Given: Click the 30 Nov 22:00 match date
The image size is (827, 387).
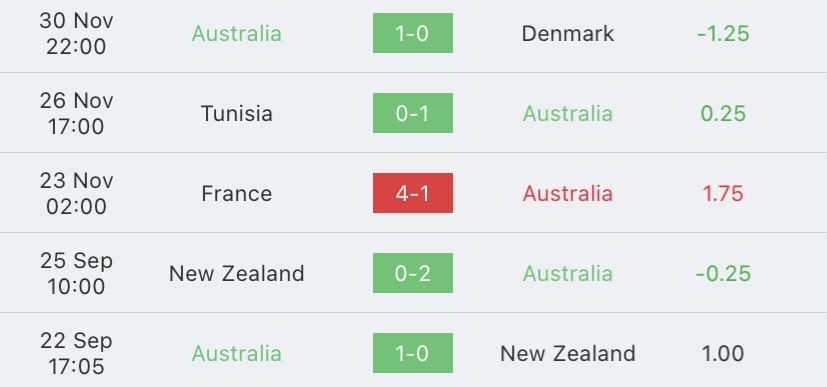Looking at the screenshot, I should pos(76,33).
